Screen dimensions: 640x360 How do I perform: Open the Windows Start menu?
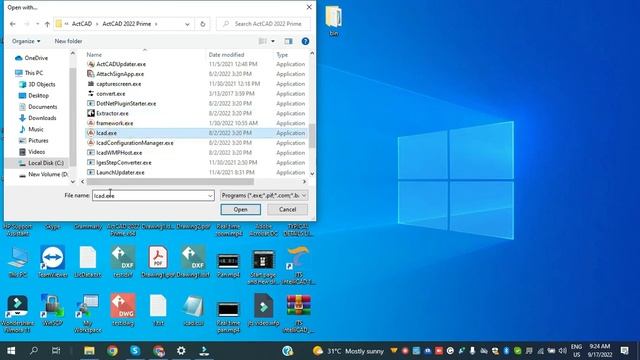pyautogui.click(x=11, y=351)
